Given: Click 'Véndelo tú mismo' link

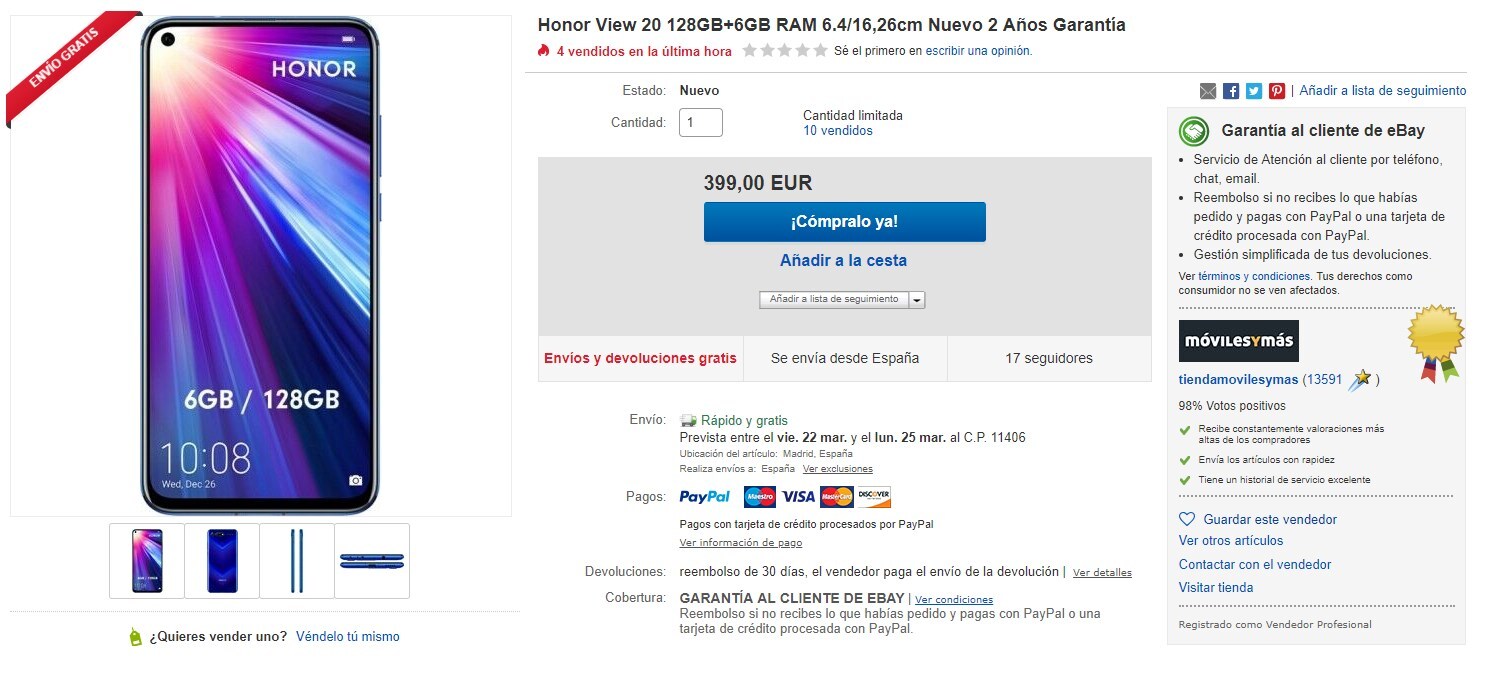Looking at the screenshot, I should pyautogui.click(x=347, y=637).
